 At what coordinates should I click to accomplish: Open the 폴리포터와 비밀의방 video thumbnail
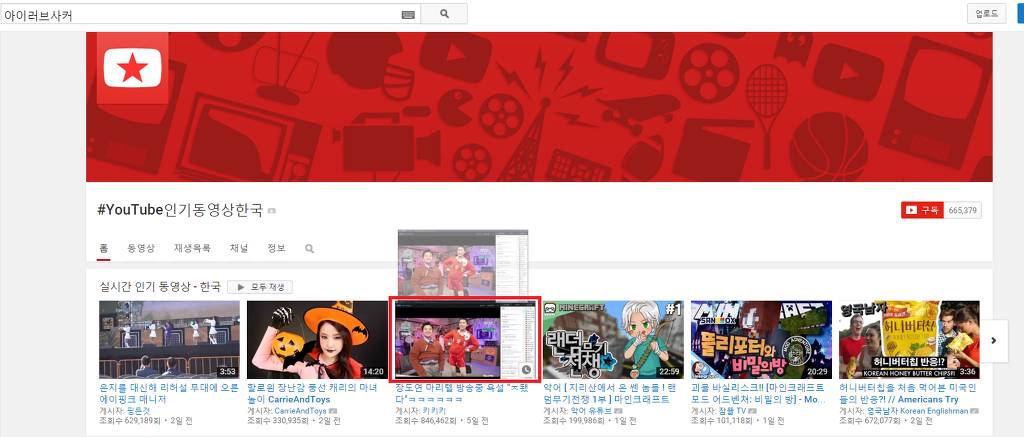(761, 340)
